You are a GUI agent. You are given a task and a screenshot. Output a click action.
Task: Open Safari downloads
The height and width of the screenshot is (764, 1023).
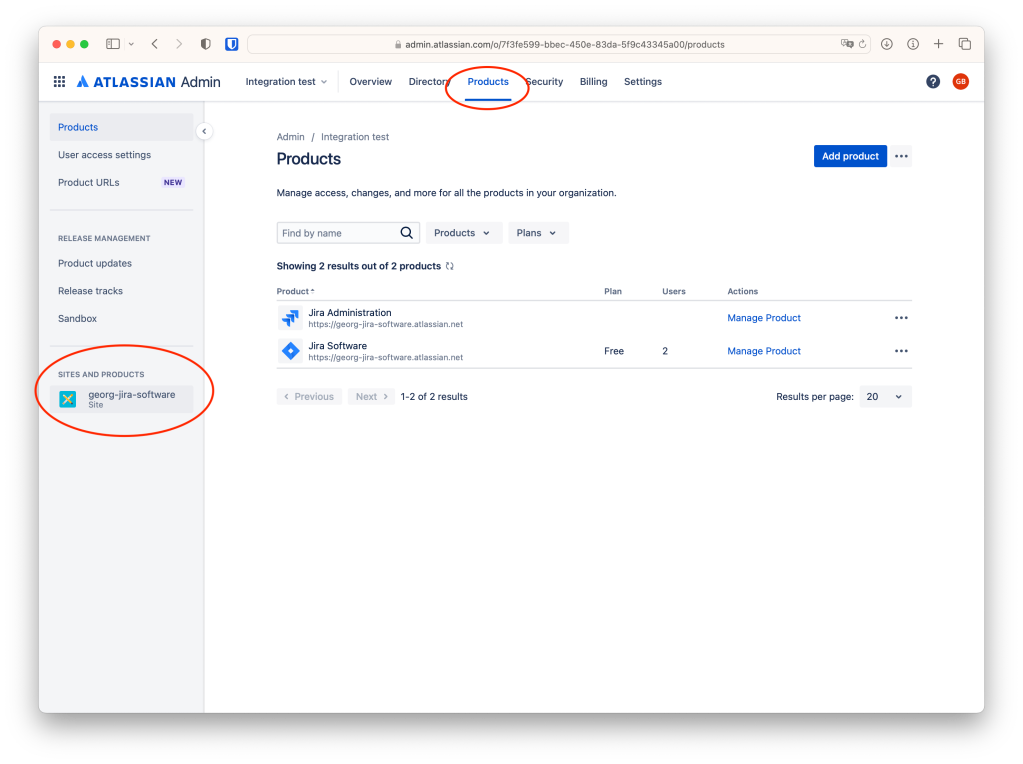coord(887,44)
